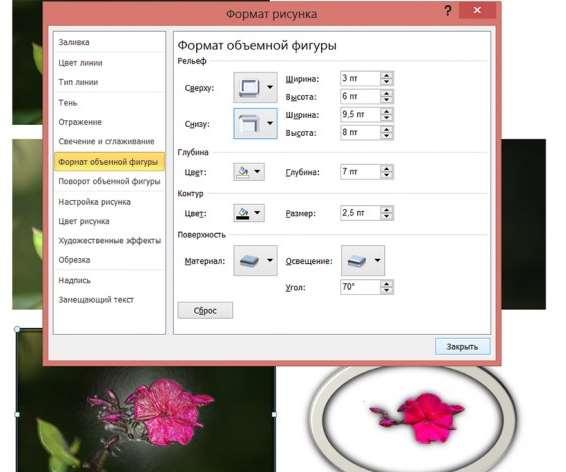Click the Закрыть button

tap(462, 346)
